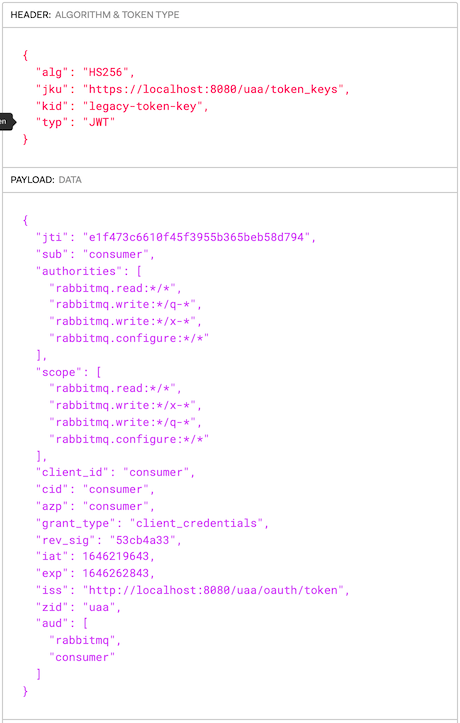Click the "consumer" value of sub

(x=115, y=254)
